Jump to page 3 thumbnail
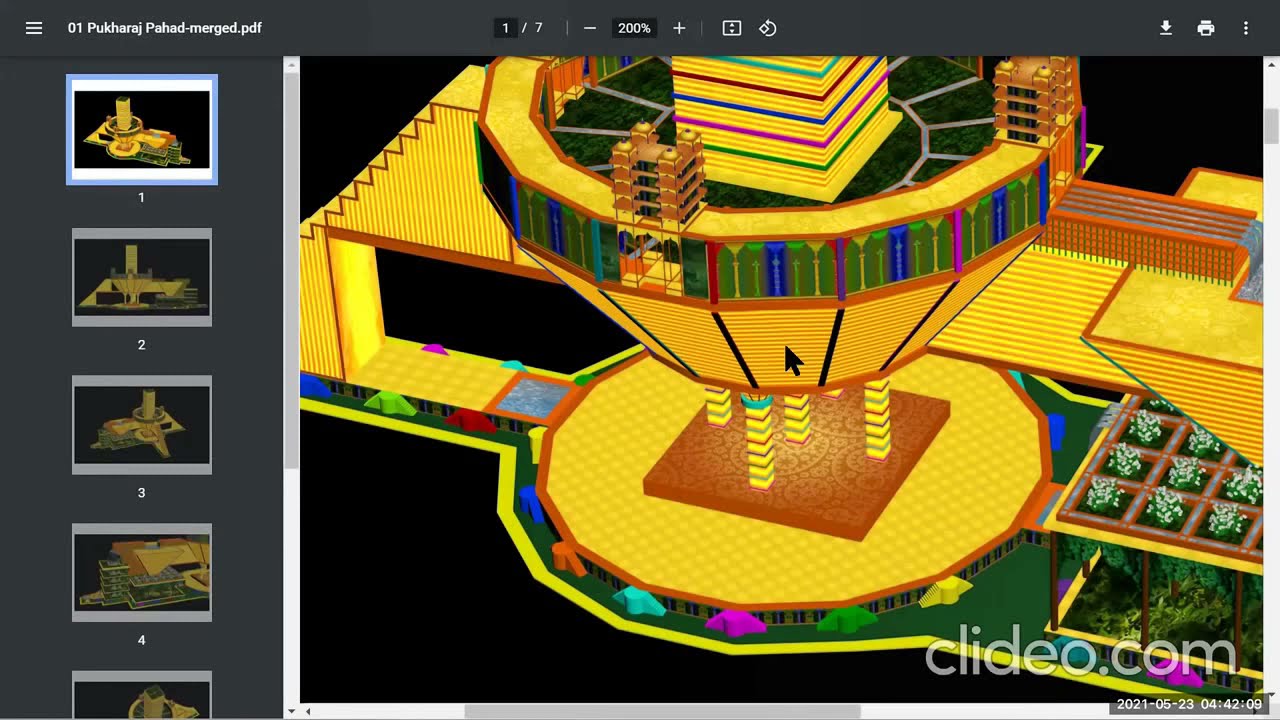The image size is (1280, 720). 142,425
